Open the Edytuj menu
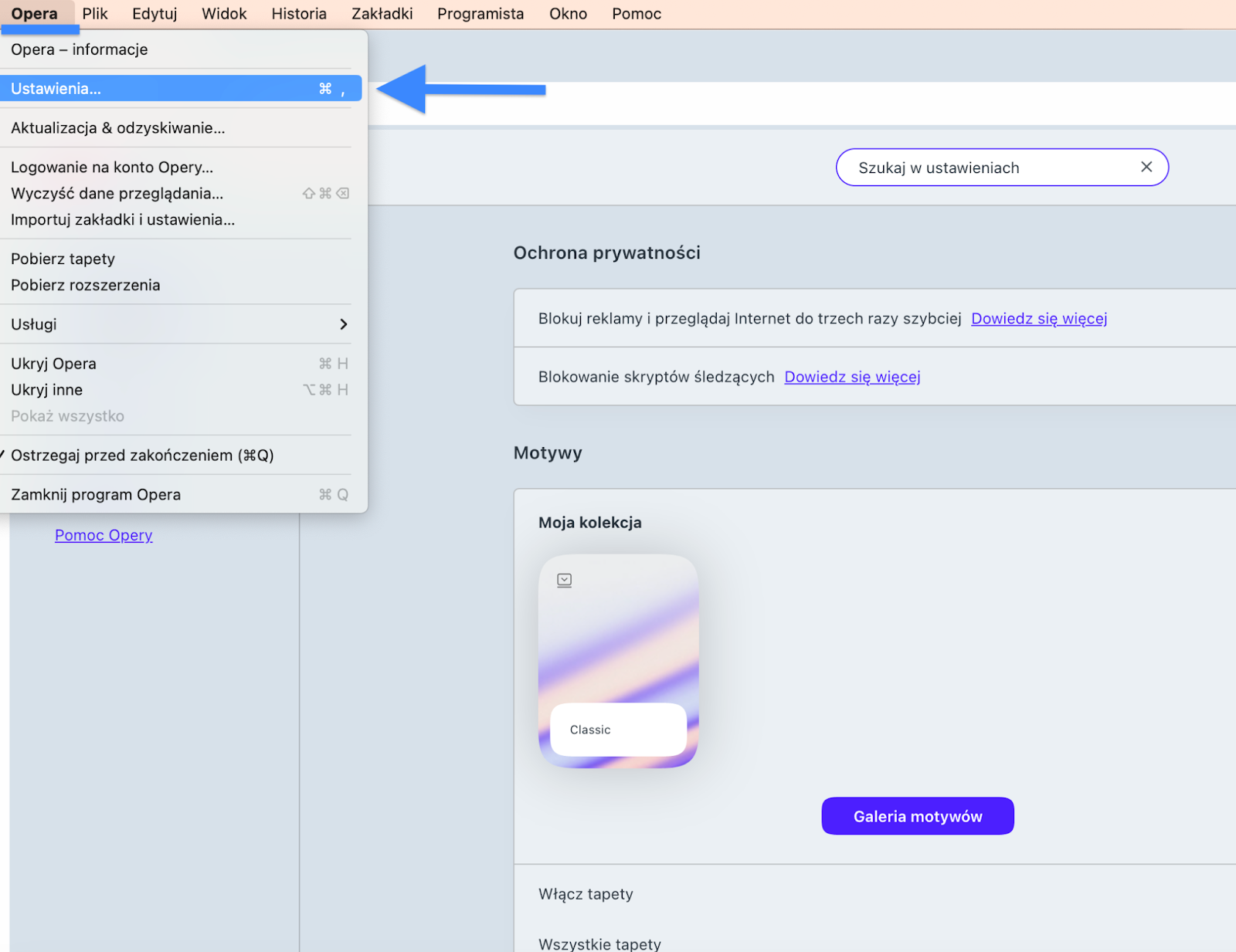The image size is (1236, 952). pos(154,14)
